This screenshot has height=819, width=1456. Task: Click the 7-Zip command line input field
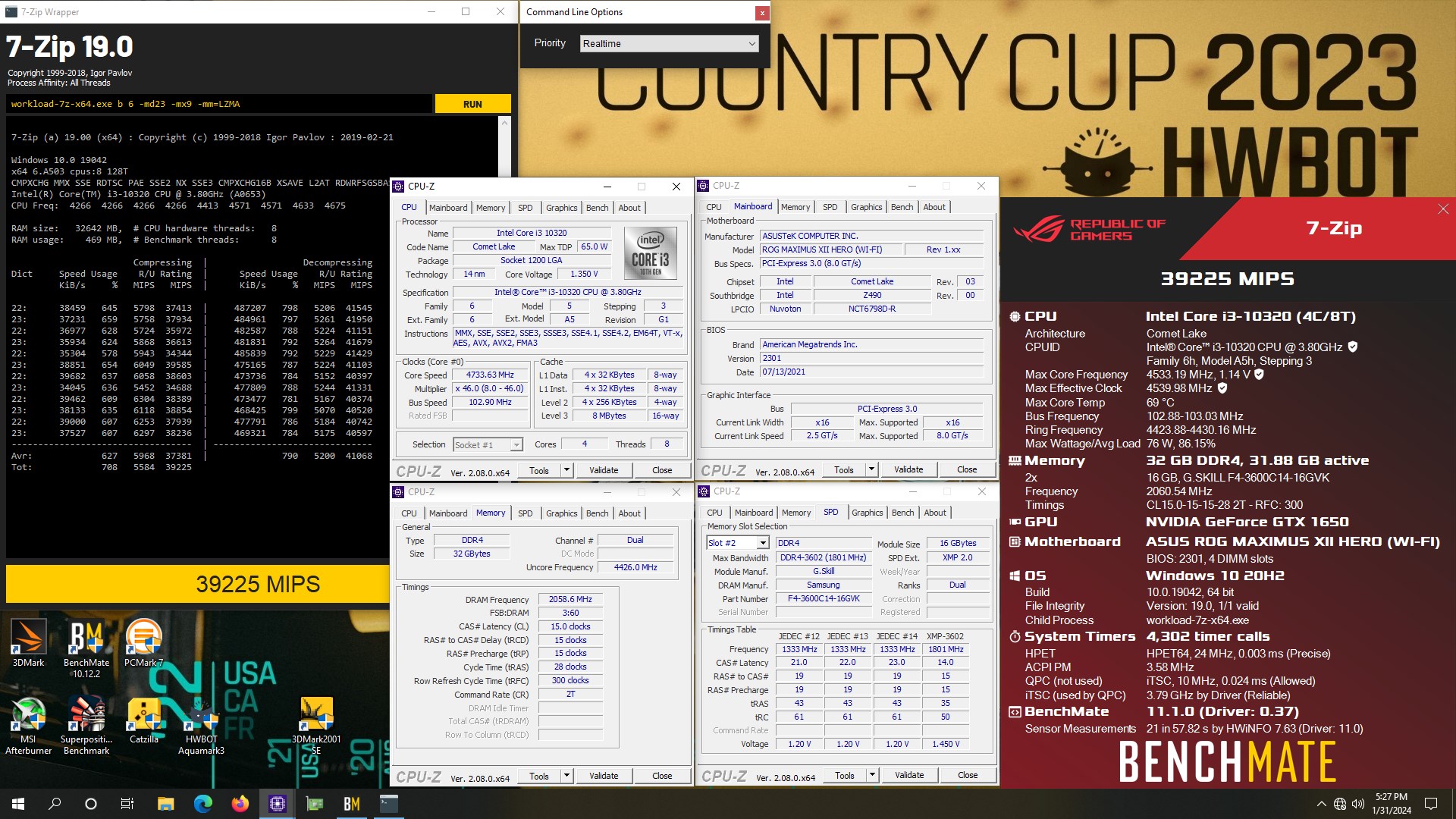tap(219, 104)
